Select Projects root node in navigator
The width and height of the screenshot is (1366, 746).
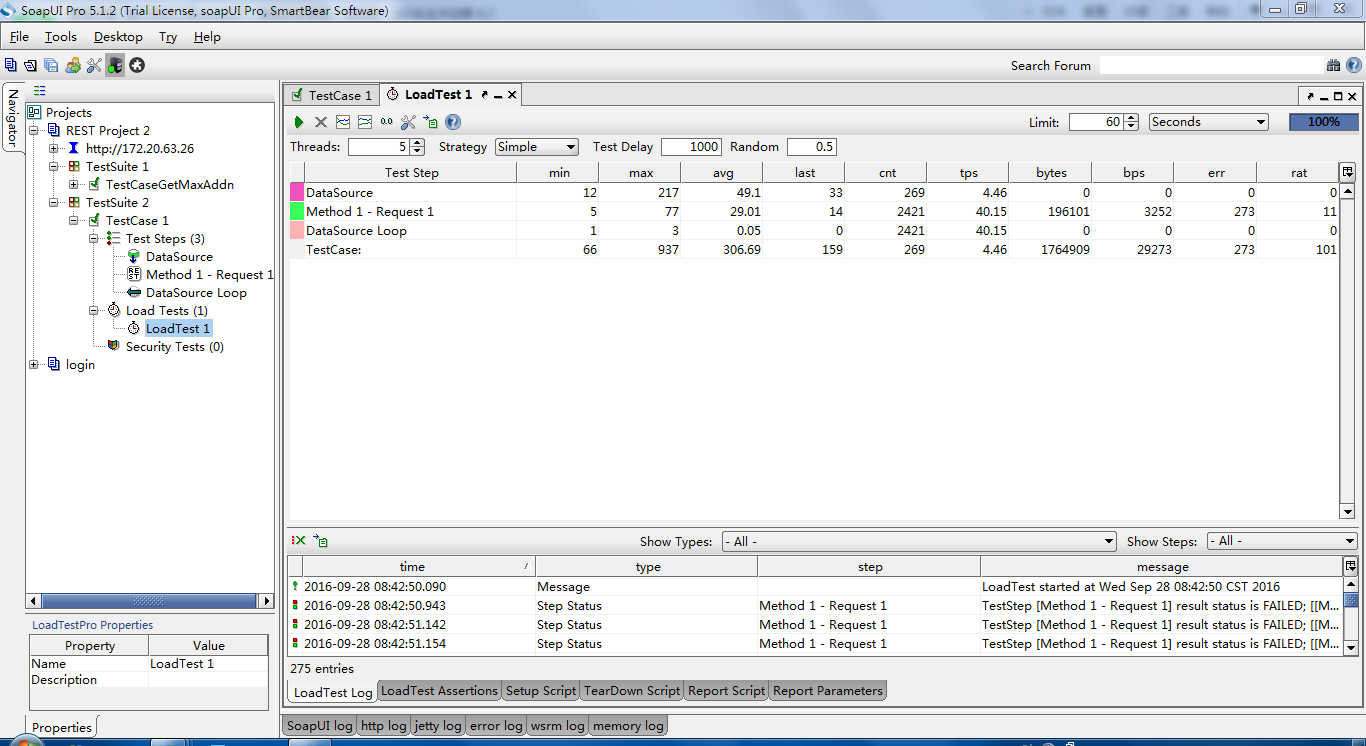tap(69, 112)
